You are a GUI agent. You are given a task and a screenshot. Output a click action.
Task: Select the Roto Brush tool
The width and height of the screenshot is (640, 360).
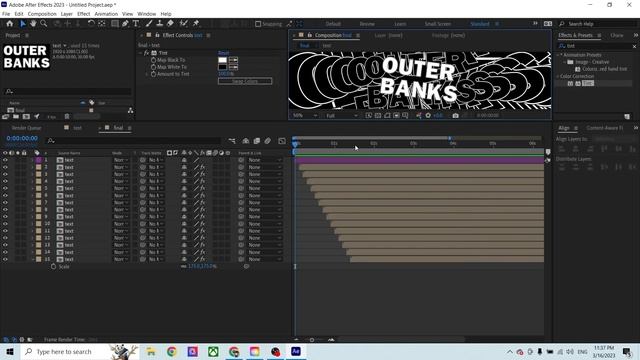point(184,24)
